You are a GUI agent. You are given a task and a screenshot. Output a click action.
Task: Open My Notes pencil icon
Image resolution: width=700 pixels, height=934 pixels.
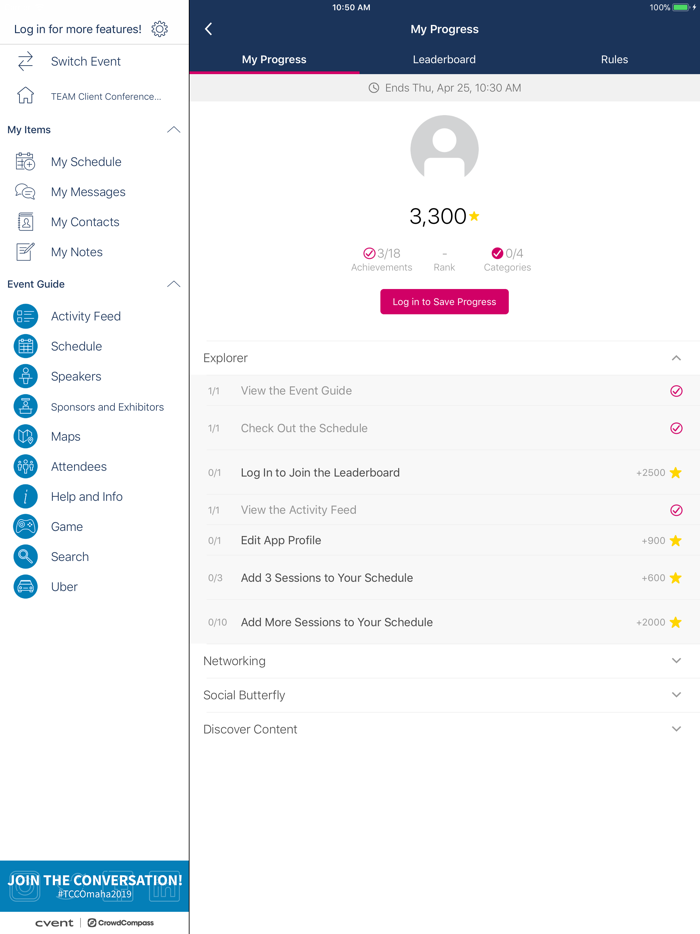pos(25,252)
